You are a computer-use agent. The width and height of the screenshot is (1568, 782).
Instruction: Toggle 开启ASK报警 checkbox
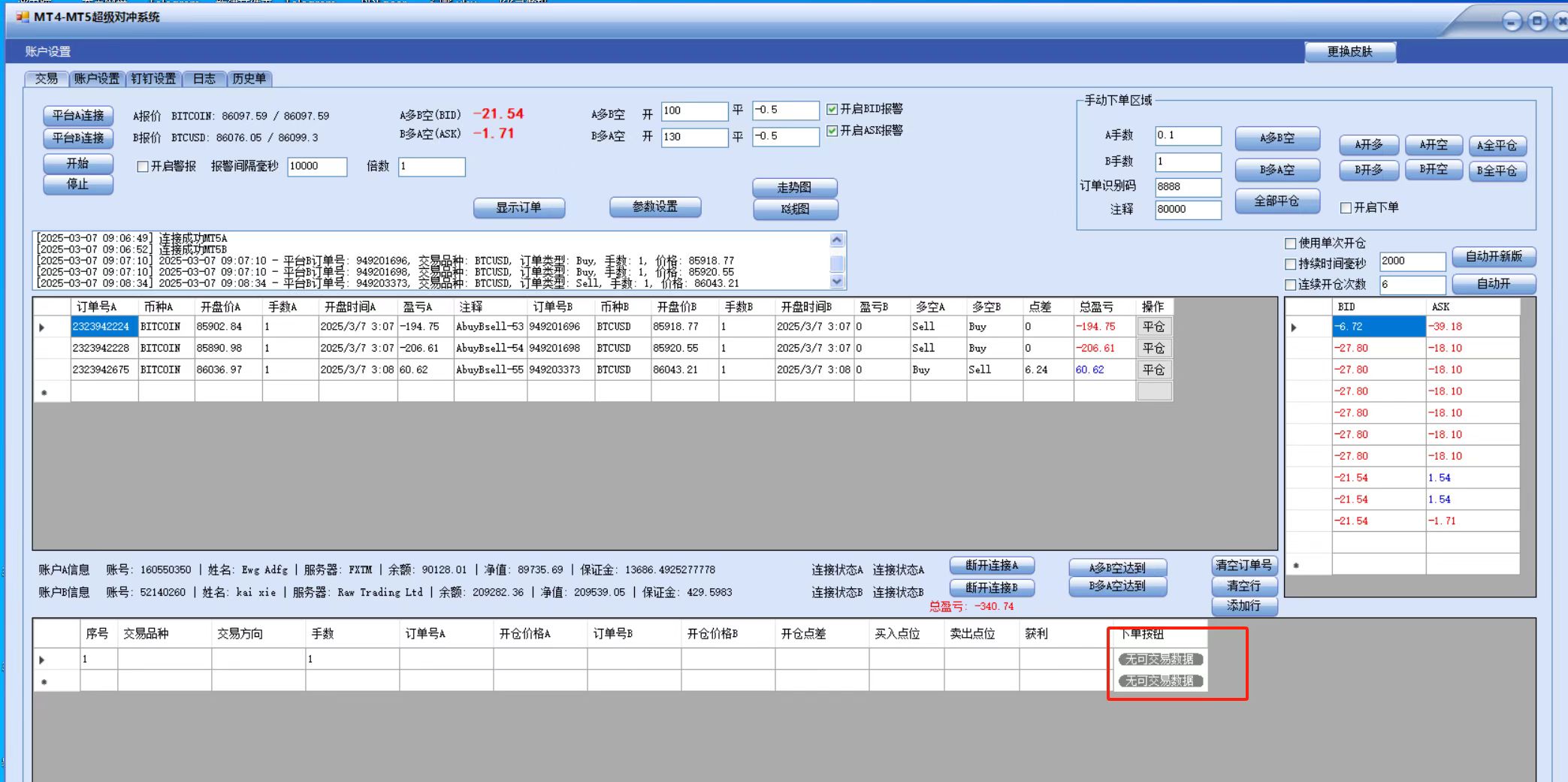point(832,131)
